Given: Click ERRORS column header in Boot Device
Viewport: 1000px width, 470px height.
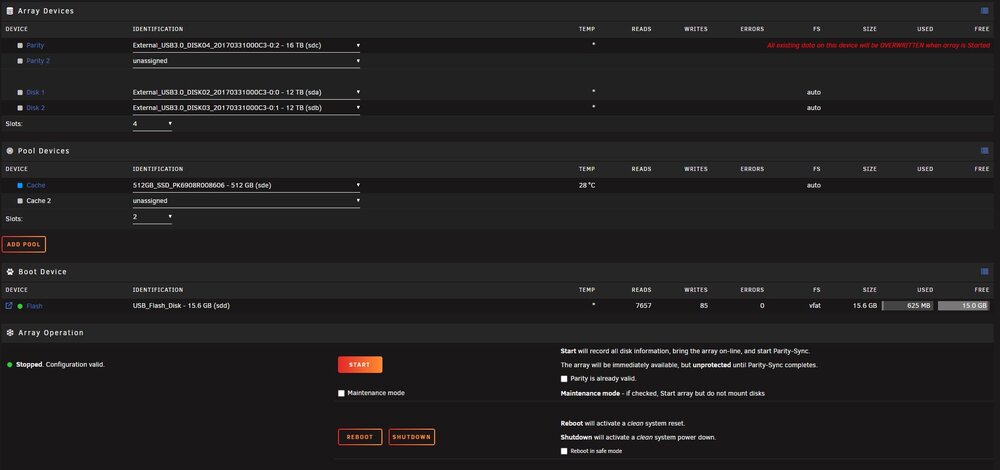Looking at the screenshot, I should [753, 290].
